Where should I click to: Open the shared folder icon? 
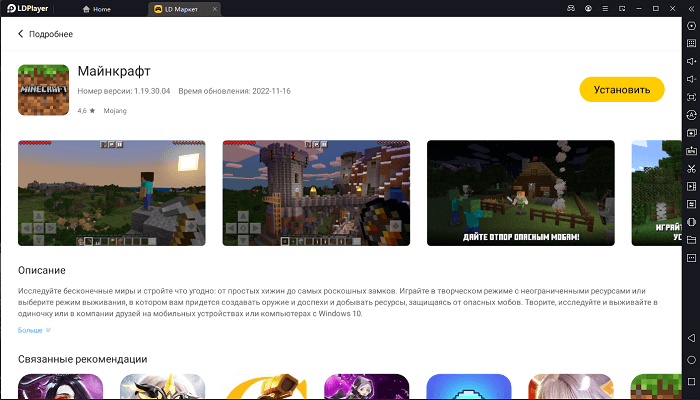[691, 240]
